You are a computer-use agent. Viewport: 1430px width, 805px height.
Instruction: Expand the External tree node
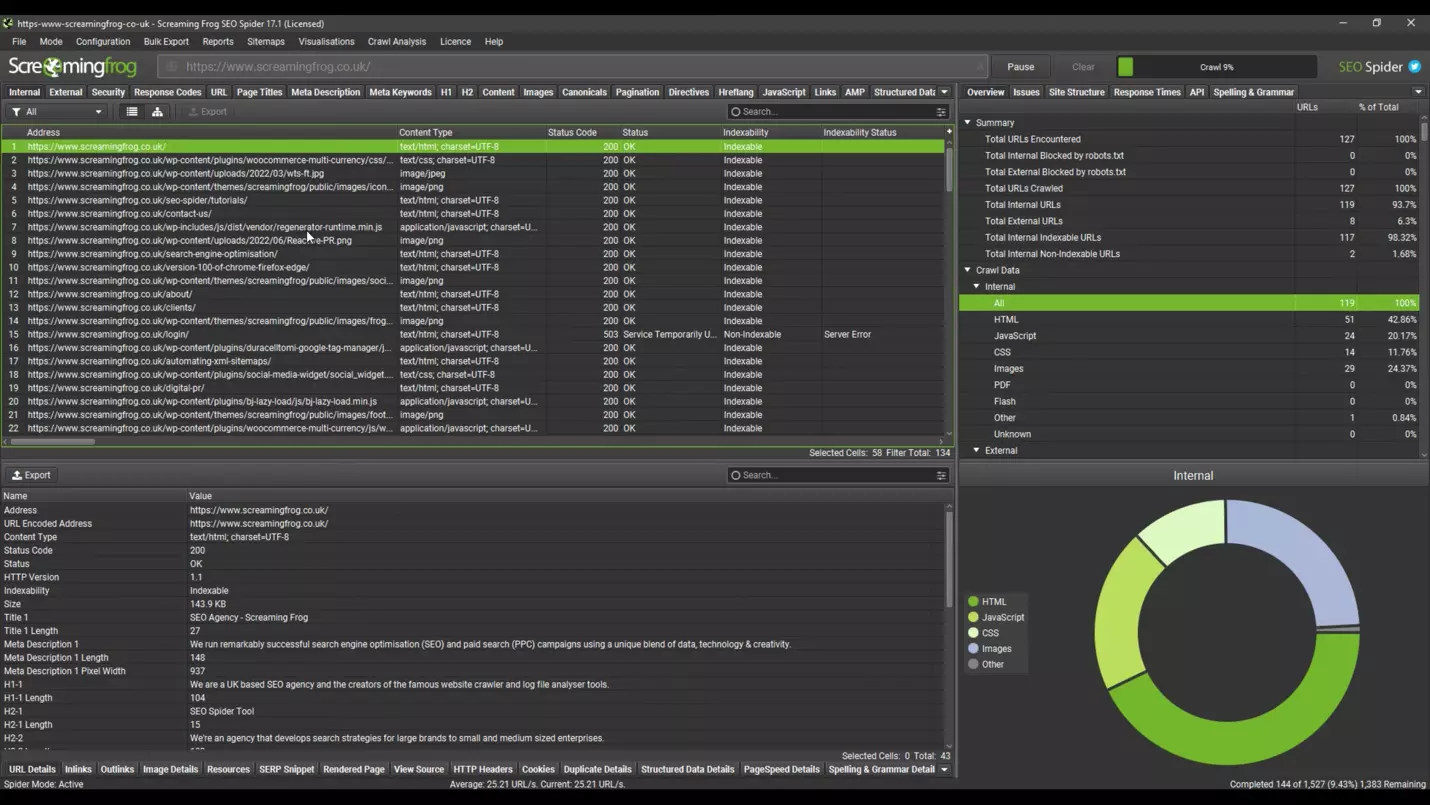977,451
